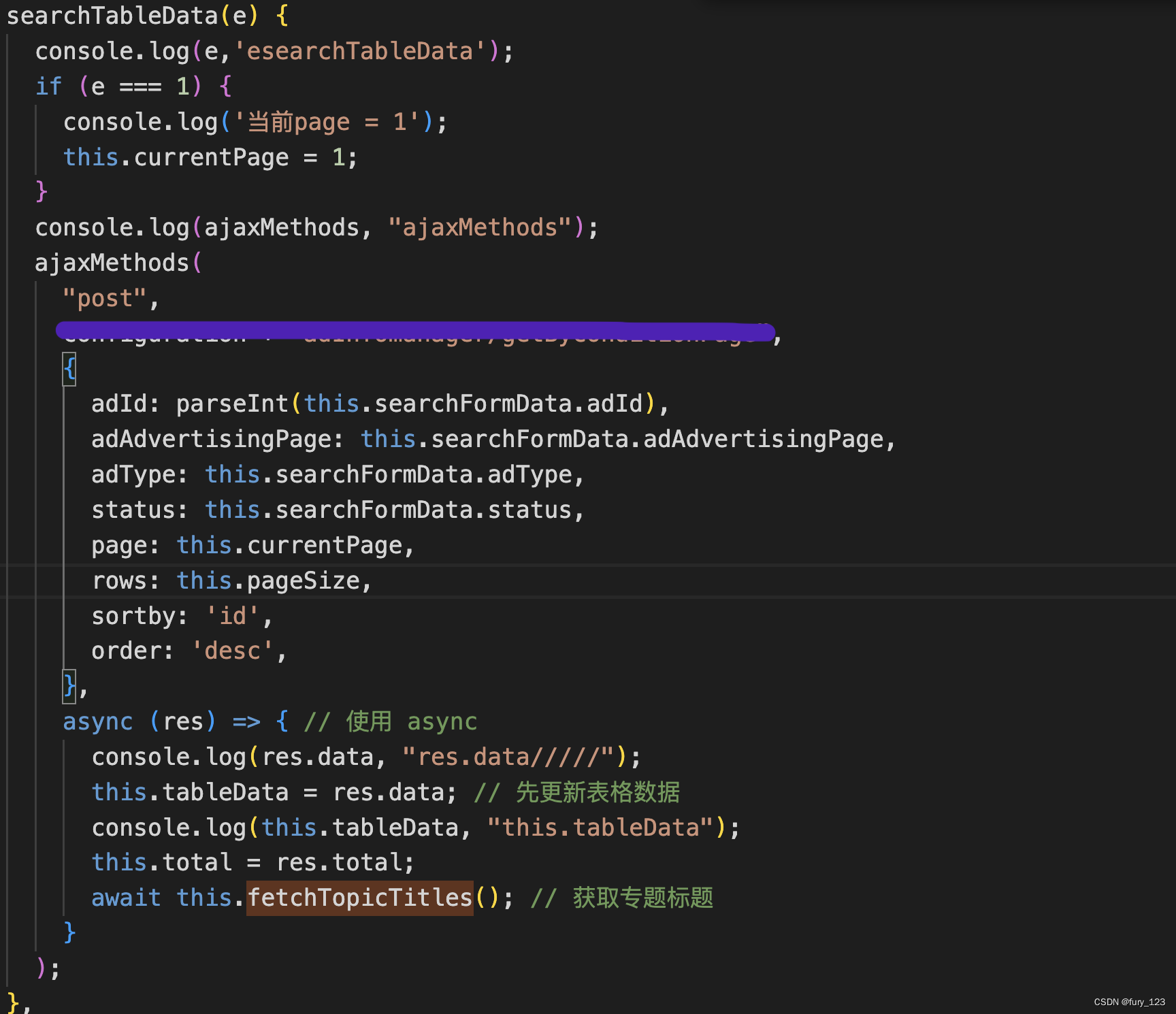Click the adAdvertisingPage property key
The image size is (1176, 1014).
(x=211, y=439)
